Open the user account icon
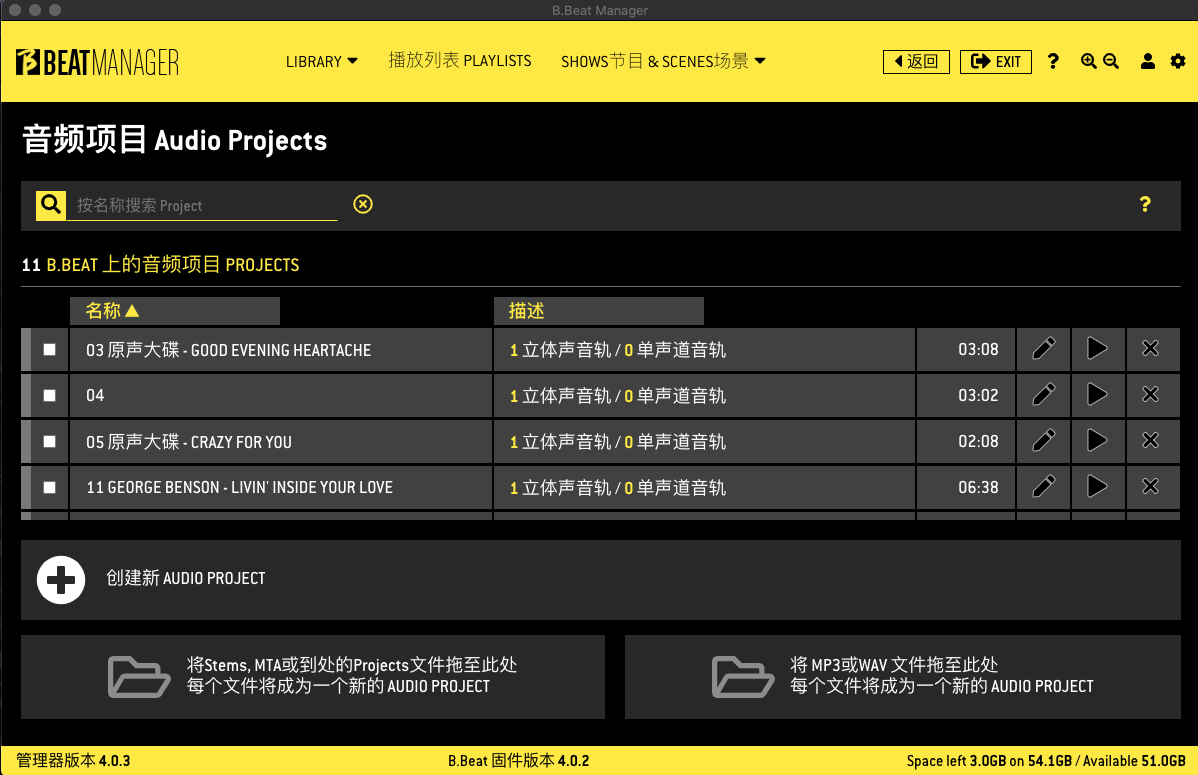 [x=1148, y=61]
